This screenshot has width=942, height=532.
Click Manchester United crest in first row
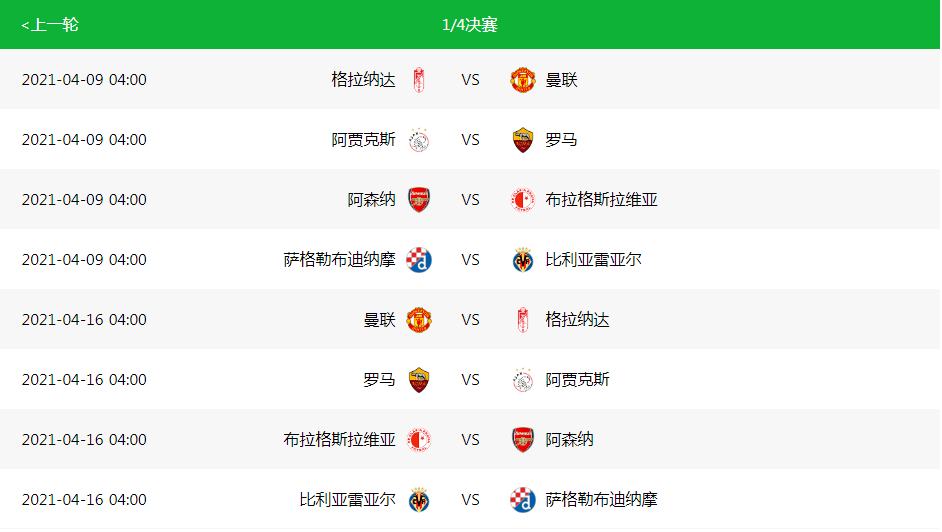(523, 80)
